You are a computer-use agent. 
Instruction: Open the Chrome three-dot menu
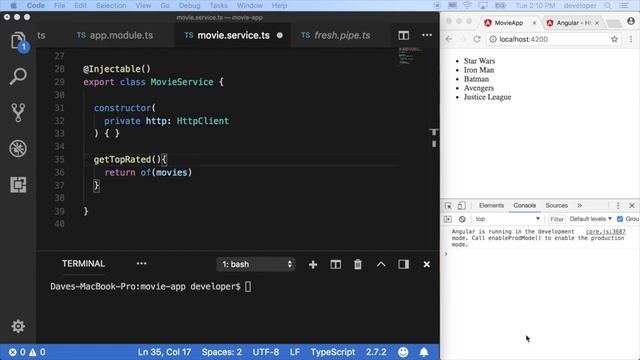pos(631,39)
